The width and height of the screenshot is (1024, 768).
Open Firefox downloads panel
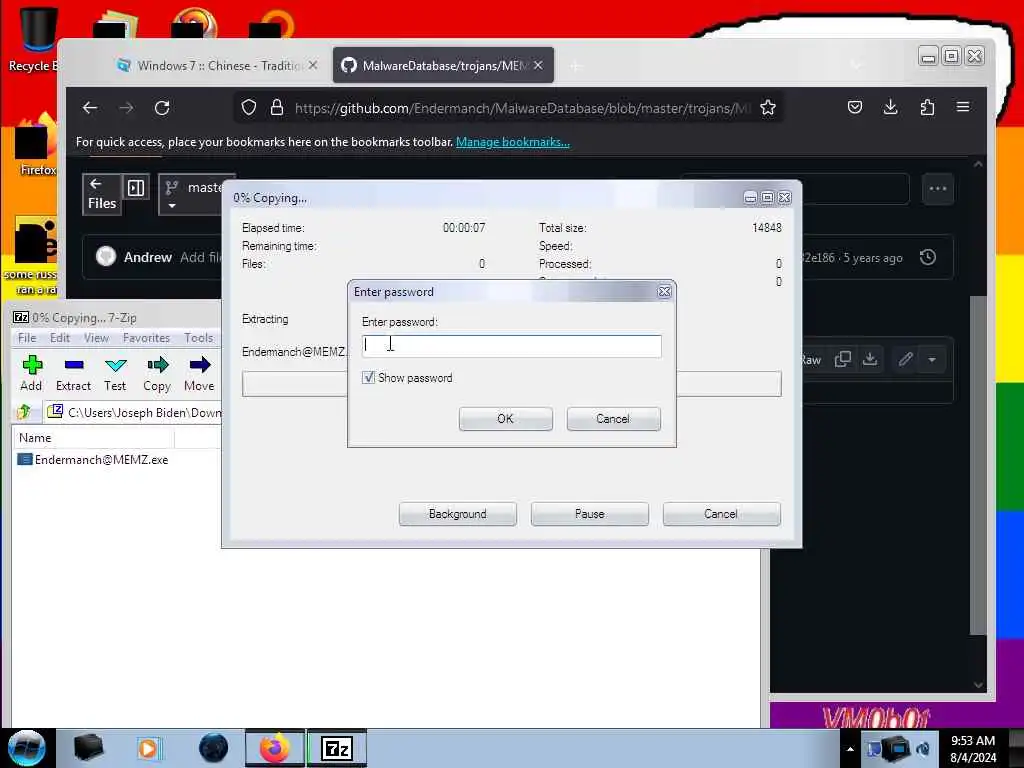coord(890,108)
